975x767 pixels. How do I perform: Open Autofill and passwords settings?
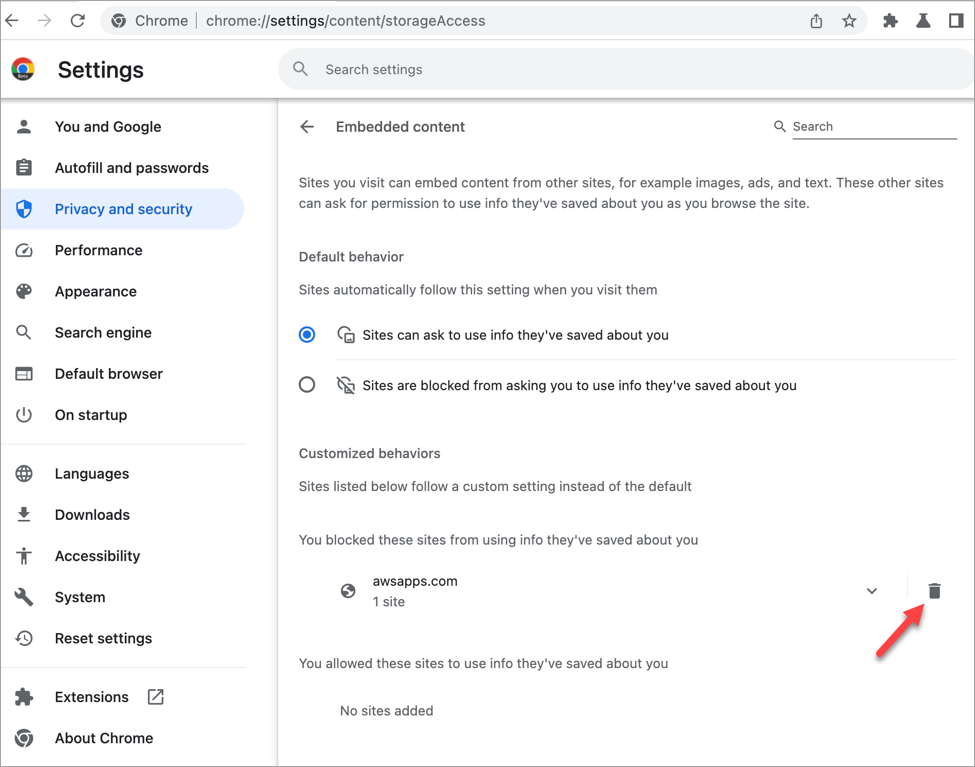(x=131, y=168)
